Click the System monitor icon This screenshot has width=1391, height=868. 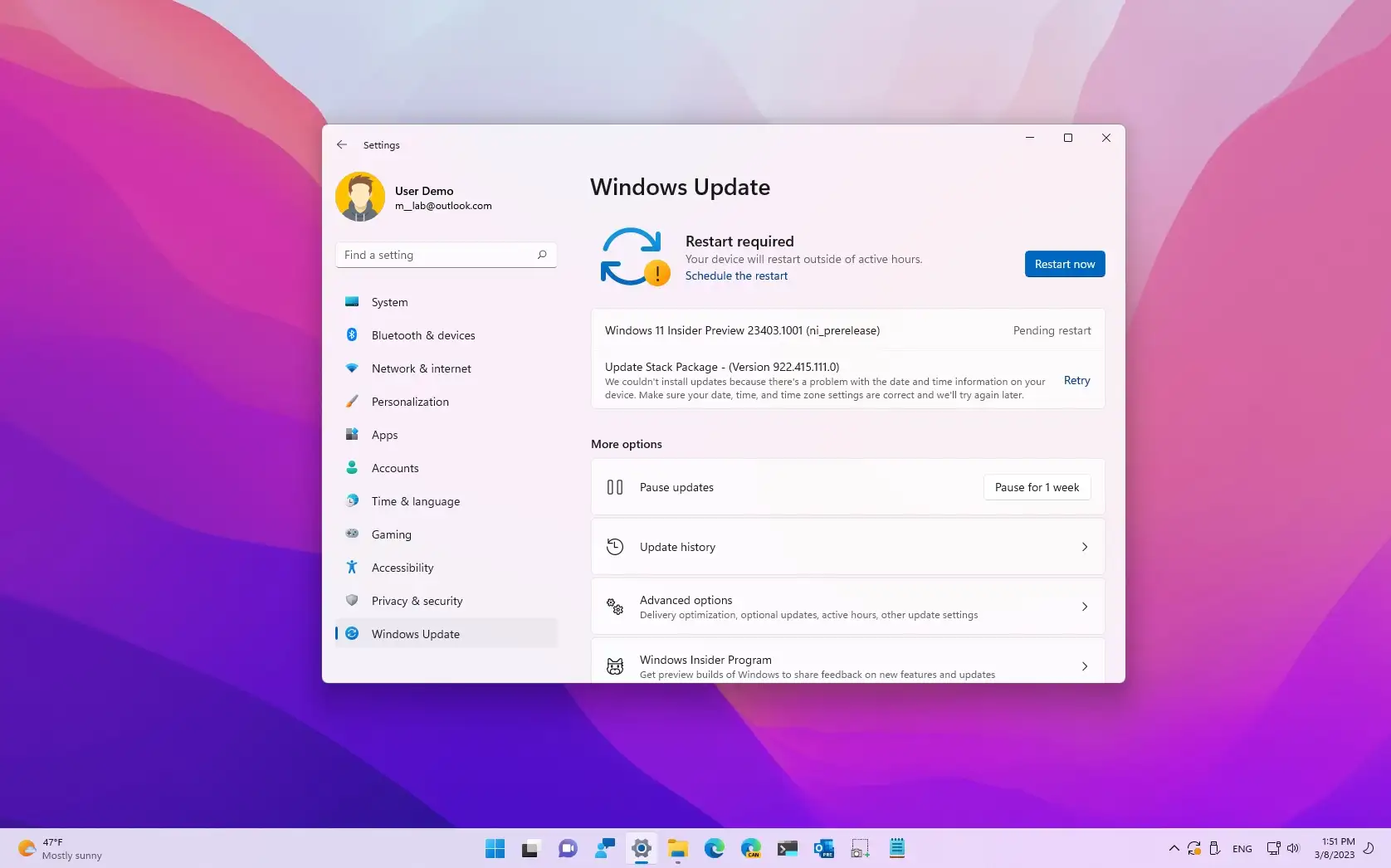tap(352, 301)
